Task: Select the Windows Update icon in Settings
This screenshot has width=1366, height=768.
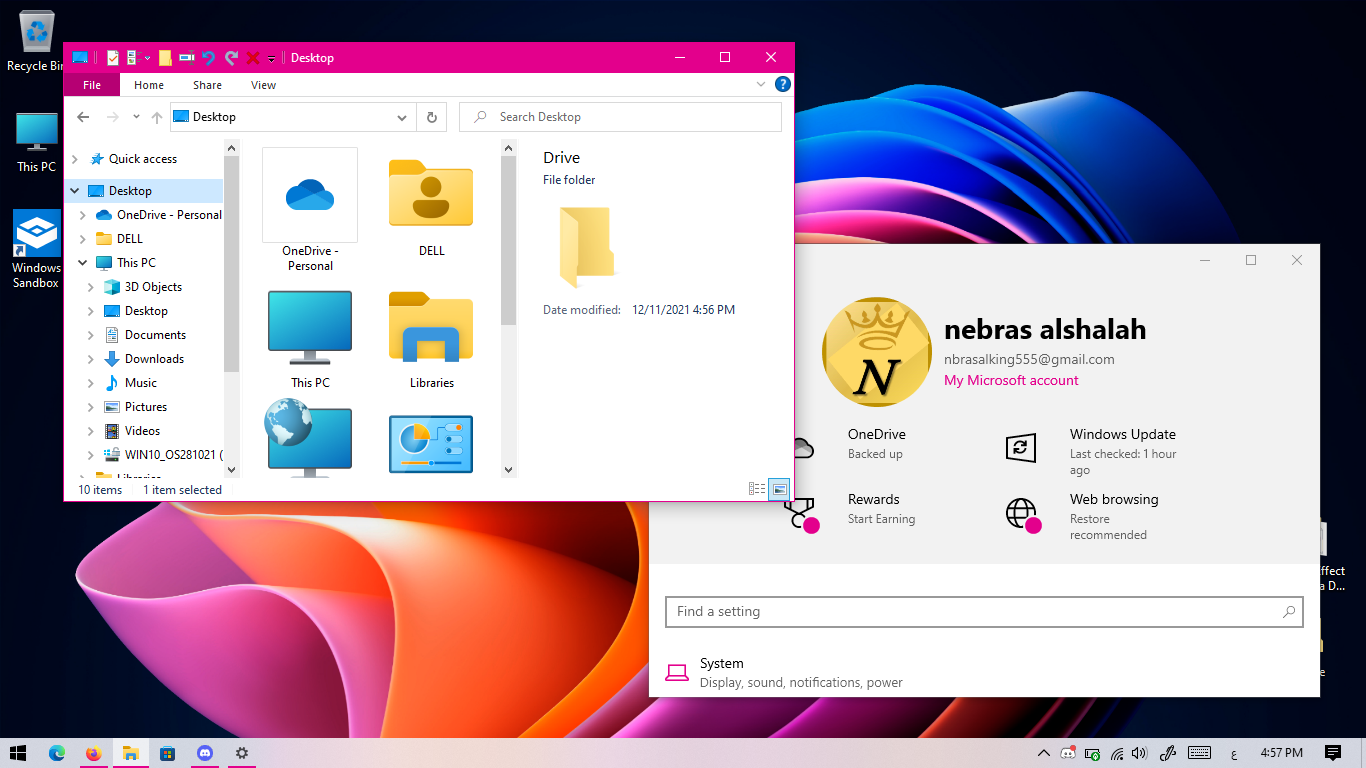Action: (x=1020, y=448)
